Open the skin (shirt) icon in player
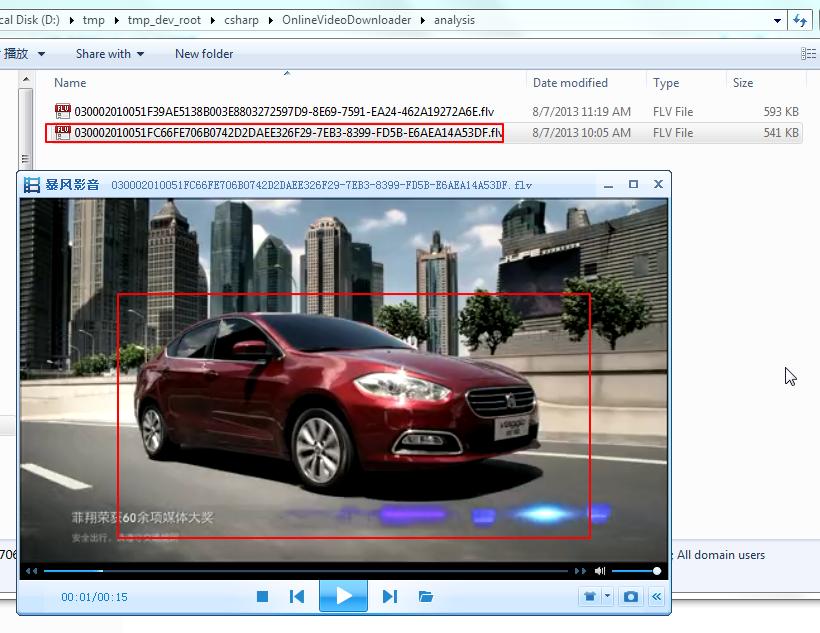Viewport: 820px width, 633px height. (590, 597)
